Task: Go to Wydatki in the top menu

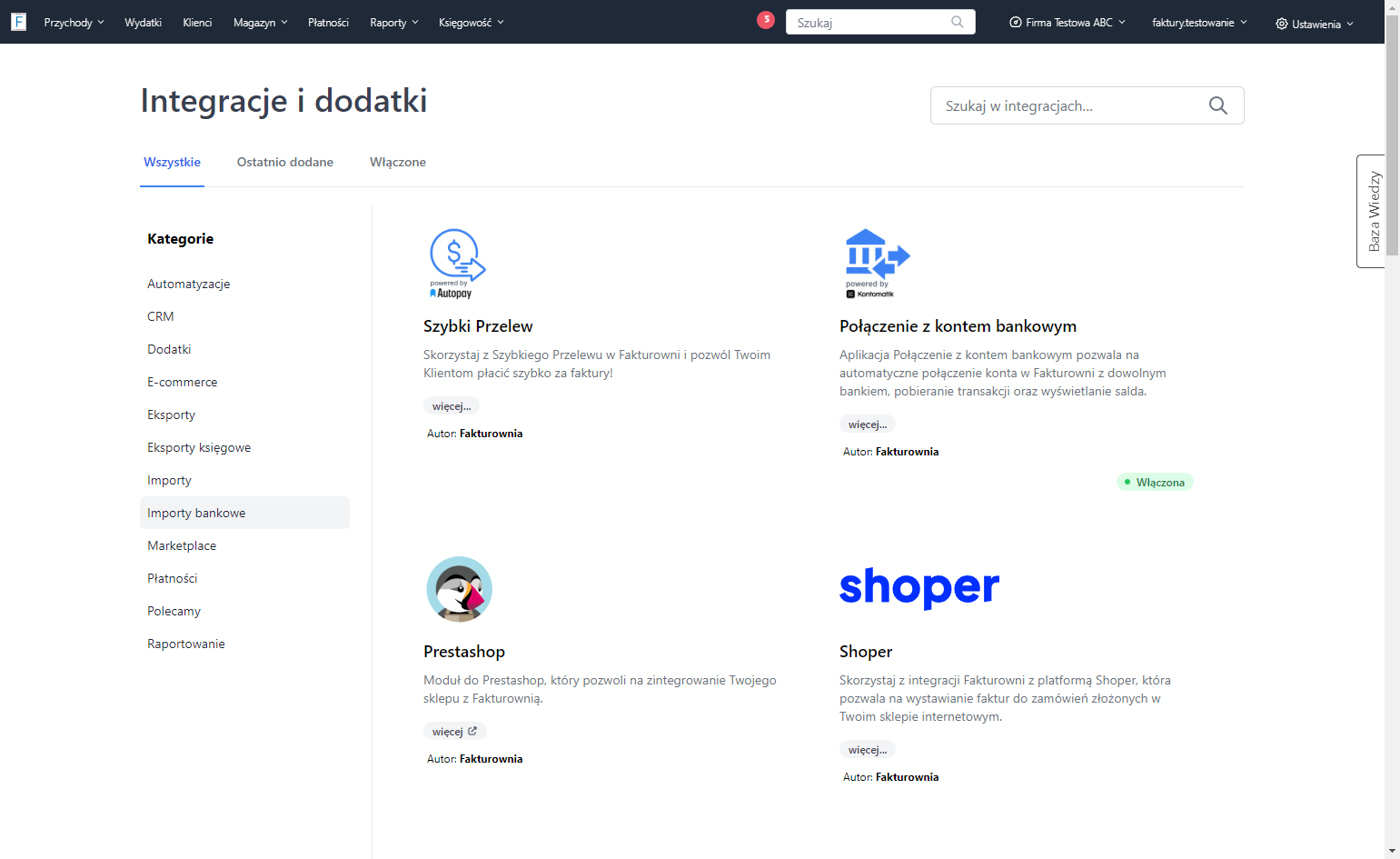Action: pyautogui.click(x=143, y=23)
